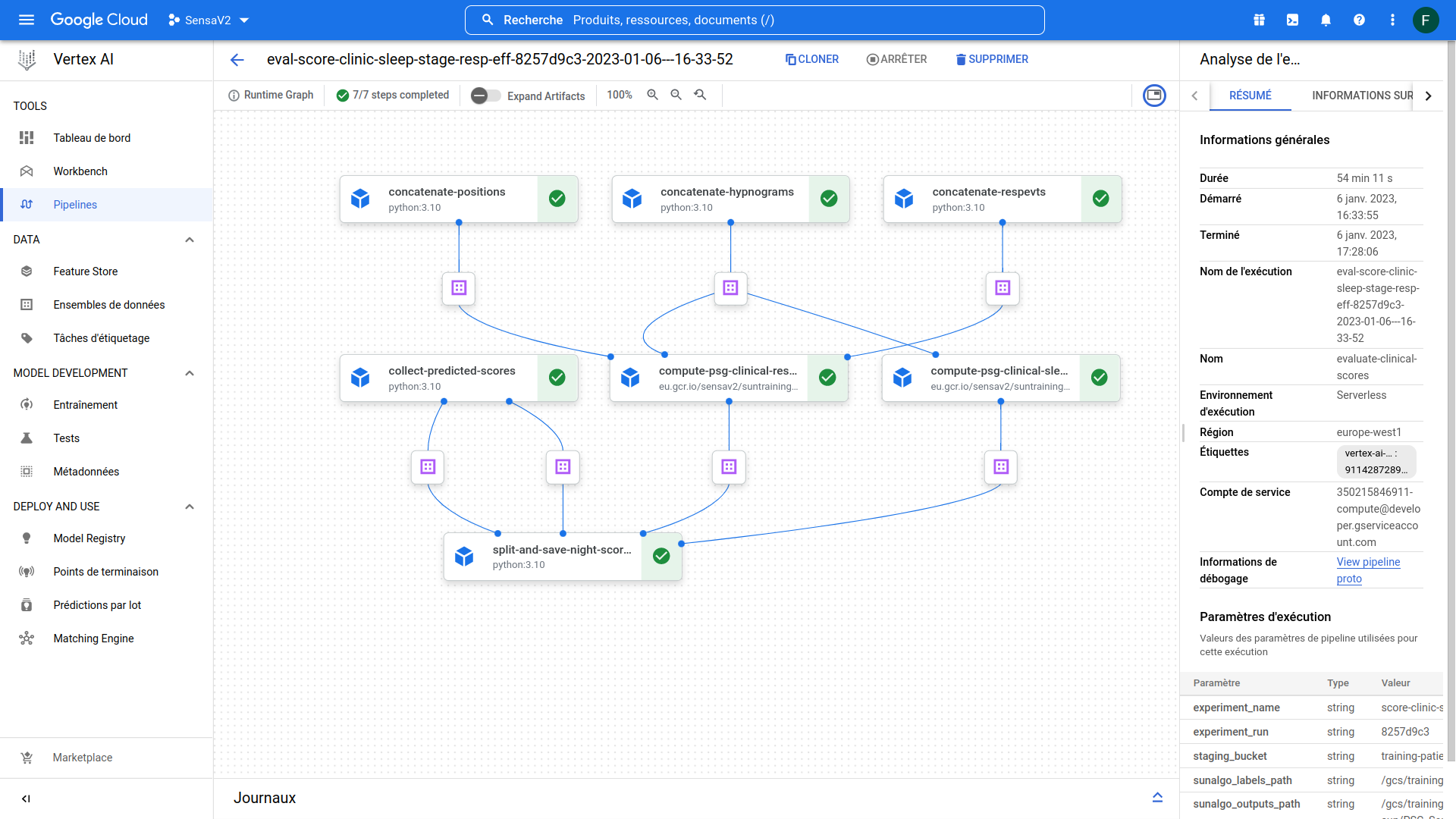Go back with the arrow icon

(x=237, y=60)
